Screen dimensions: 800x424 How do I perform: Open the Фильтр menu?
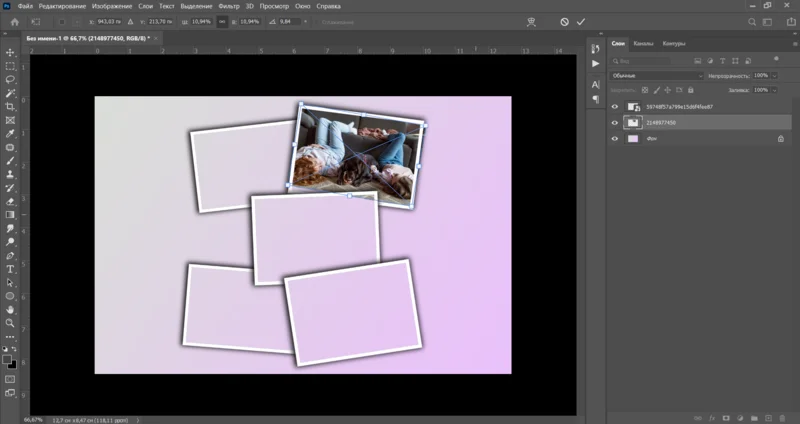coord(229,6)
